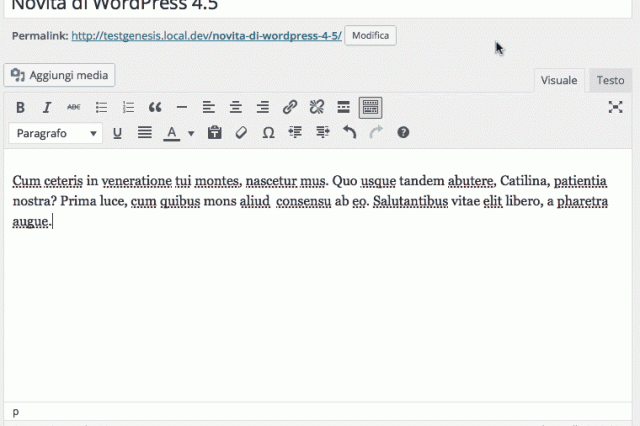Increase the paragraph indent
The height and width of the screenshot is (426, 640).
pos(322,133)
